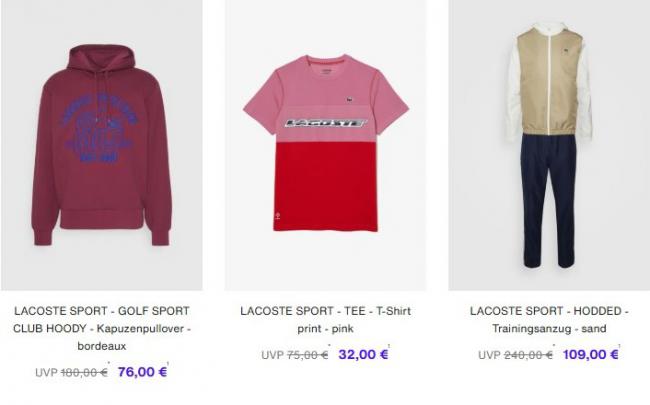Click the LACOSTE logo stripe on T-shirt
Screen dimensions: 650x405
coord(326,123)
